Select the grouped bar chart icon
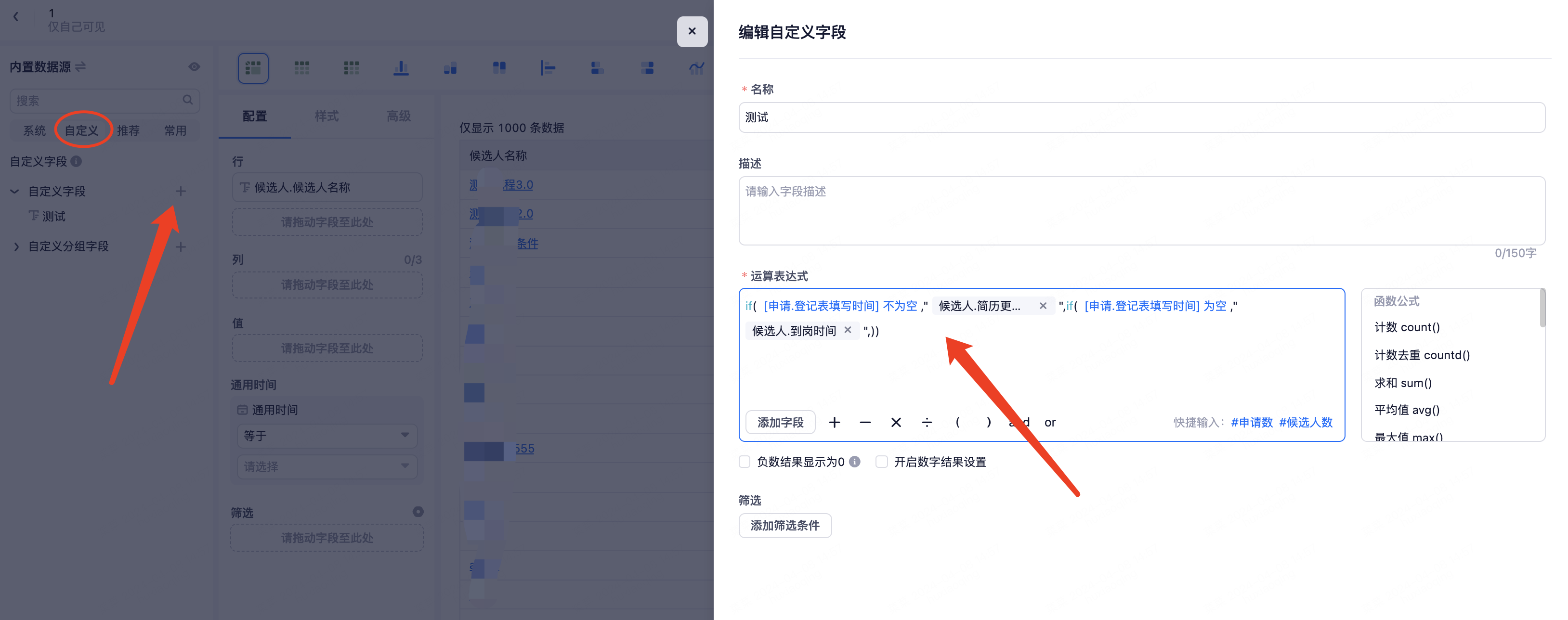Image resolution: width=1568 pixels, height=620 pixels. (450, 68)
